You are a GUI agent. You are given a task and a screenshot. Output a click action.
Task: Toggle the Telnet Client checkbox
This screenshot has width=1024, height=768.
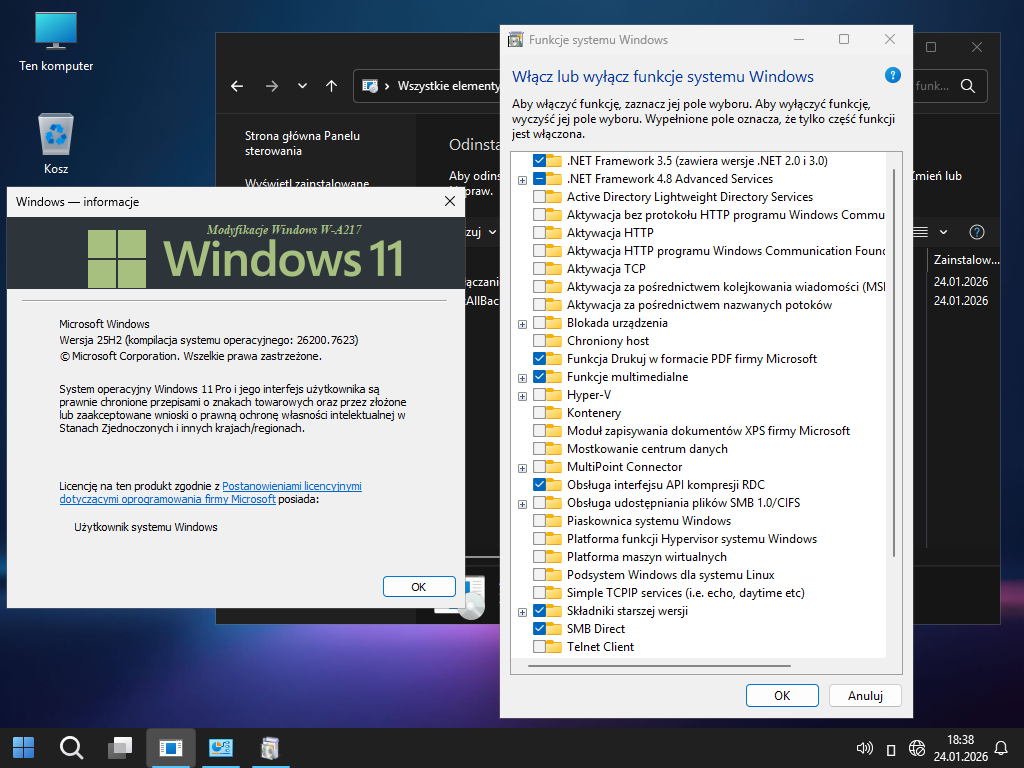(x=540, y=647)
